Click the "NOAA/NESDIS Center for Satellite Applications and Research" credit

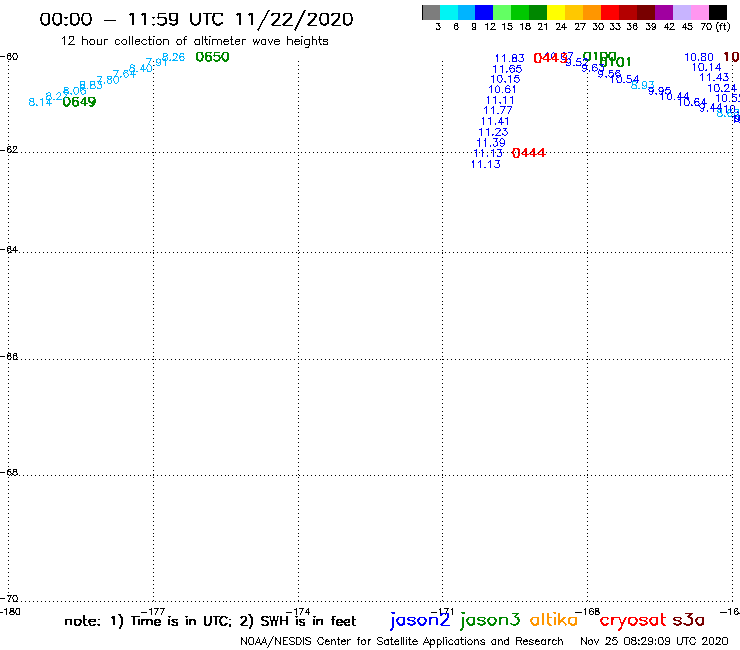[402, 642]
